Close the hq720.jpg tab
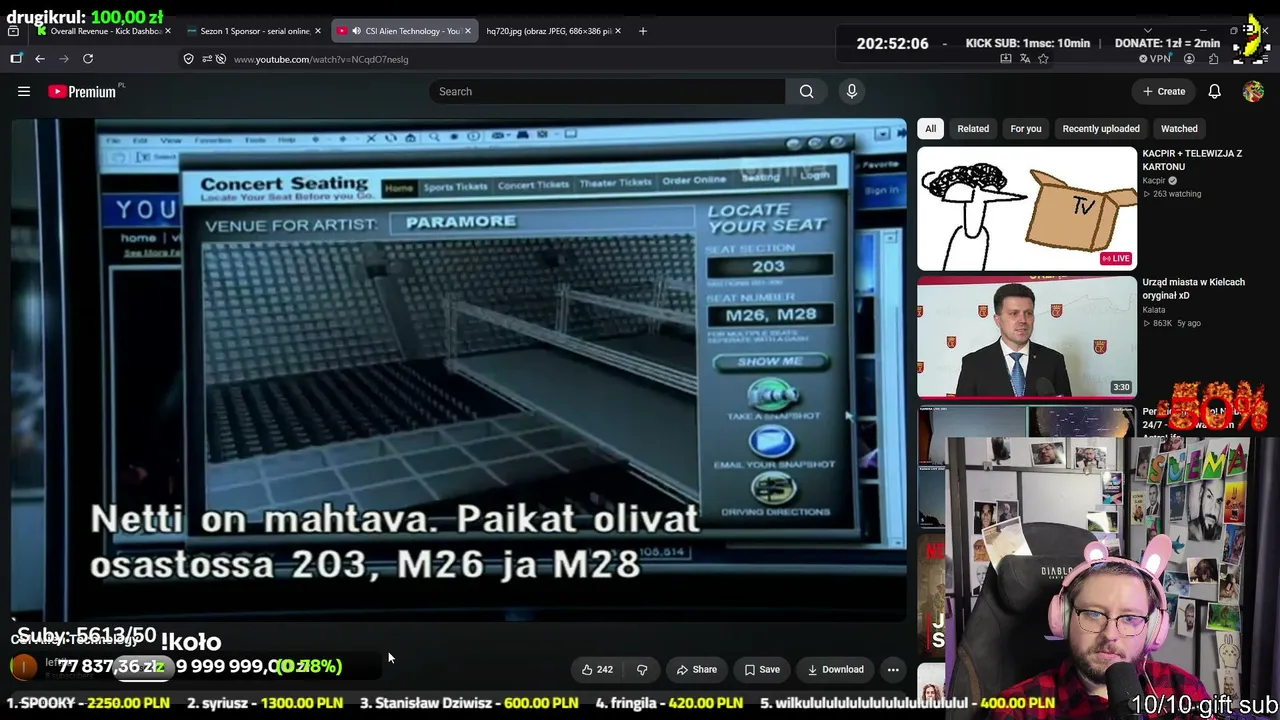Viewport: 1280px width, 720px height. (x=617, y=31)
